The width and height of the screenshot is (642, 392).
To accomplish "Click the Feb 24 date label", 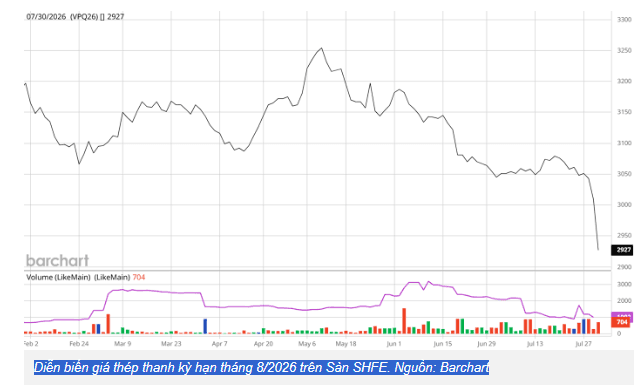I will pos(79,344).
